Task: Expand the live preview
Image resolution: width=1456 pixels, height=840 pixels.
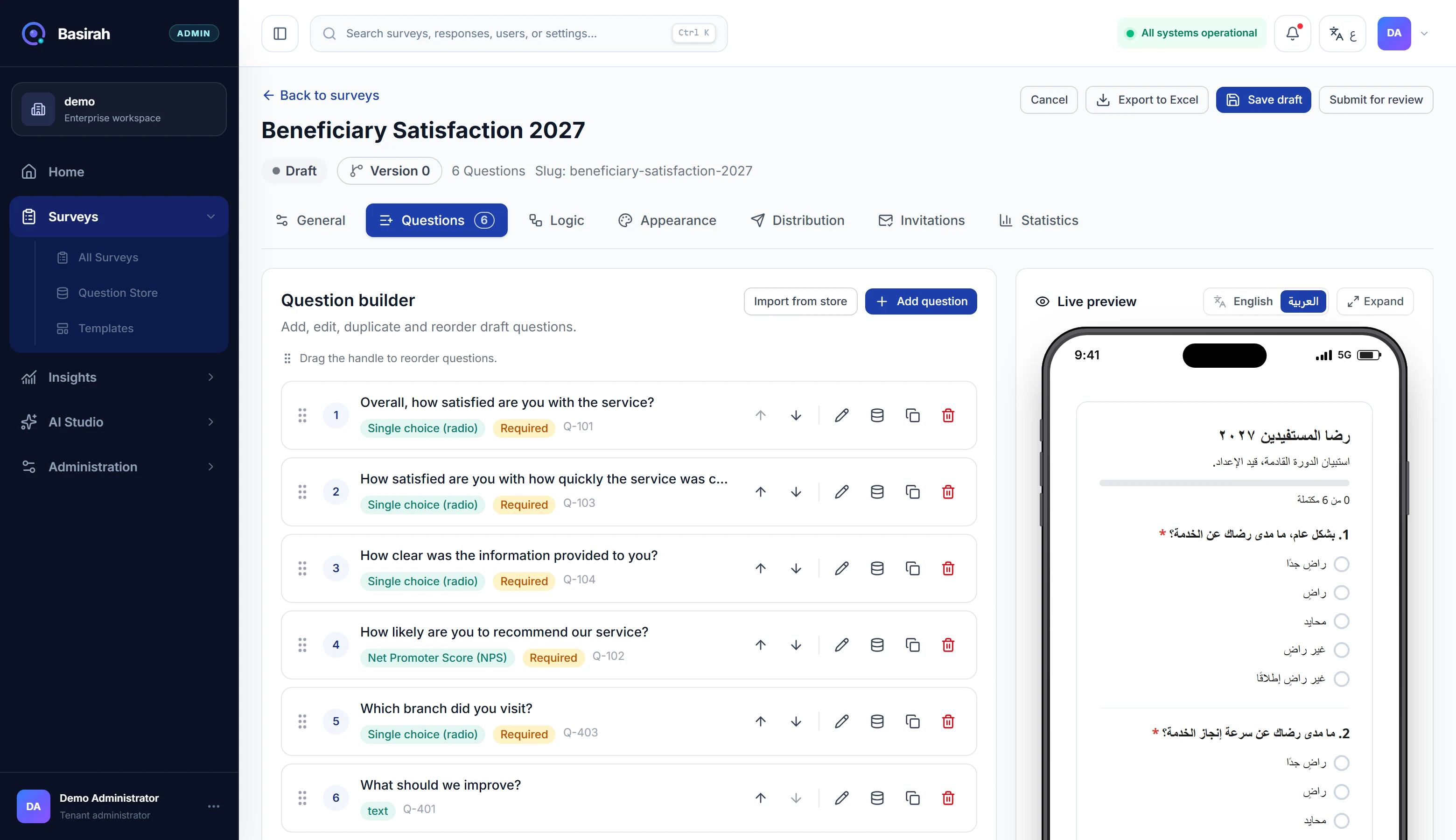Action: coord(1375,301)
